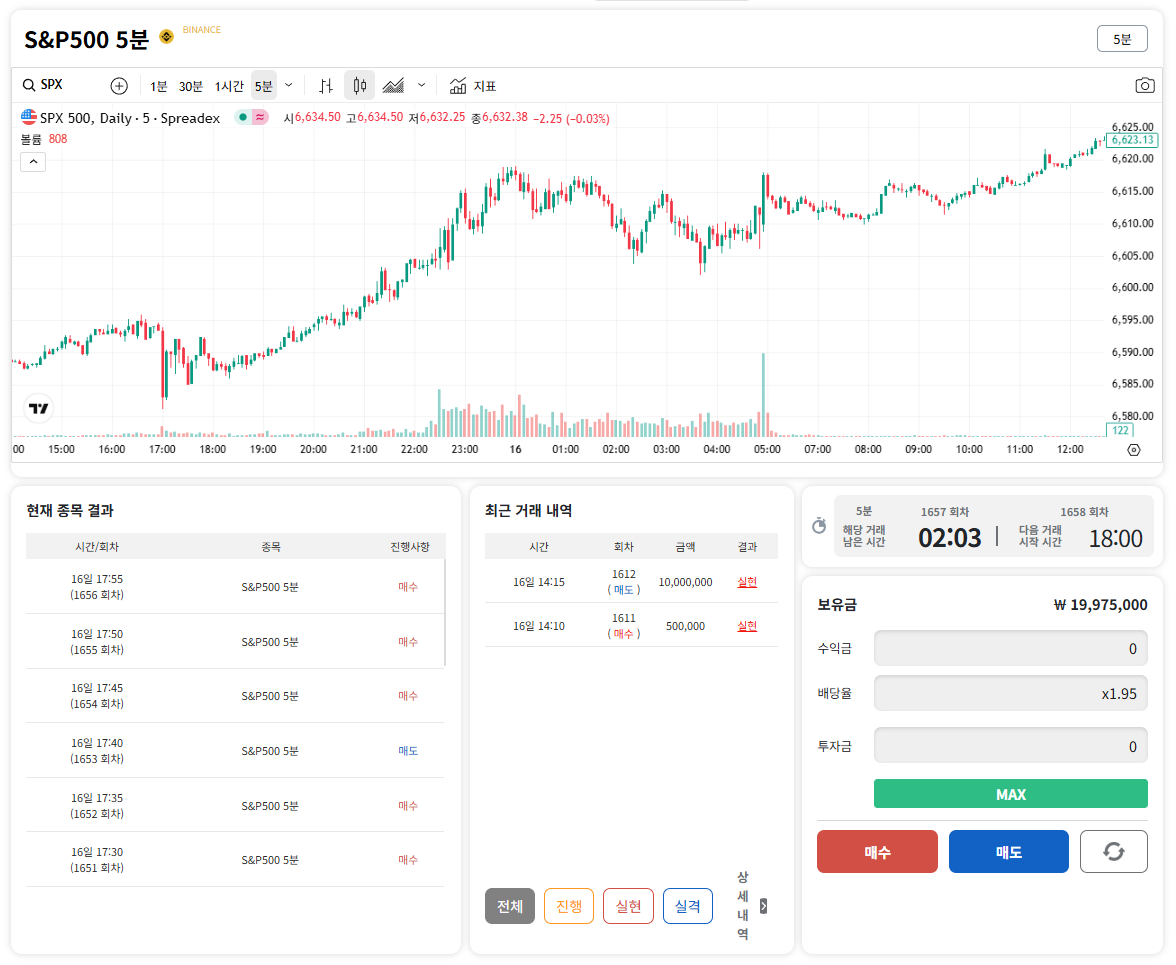Open SPX symbol search
1176x965 pixels.
[44, 85]
